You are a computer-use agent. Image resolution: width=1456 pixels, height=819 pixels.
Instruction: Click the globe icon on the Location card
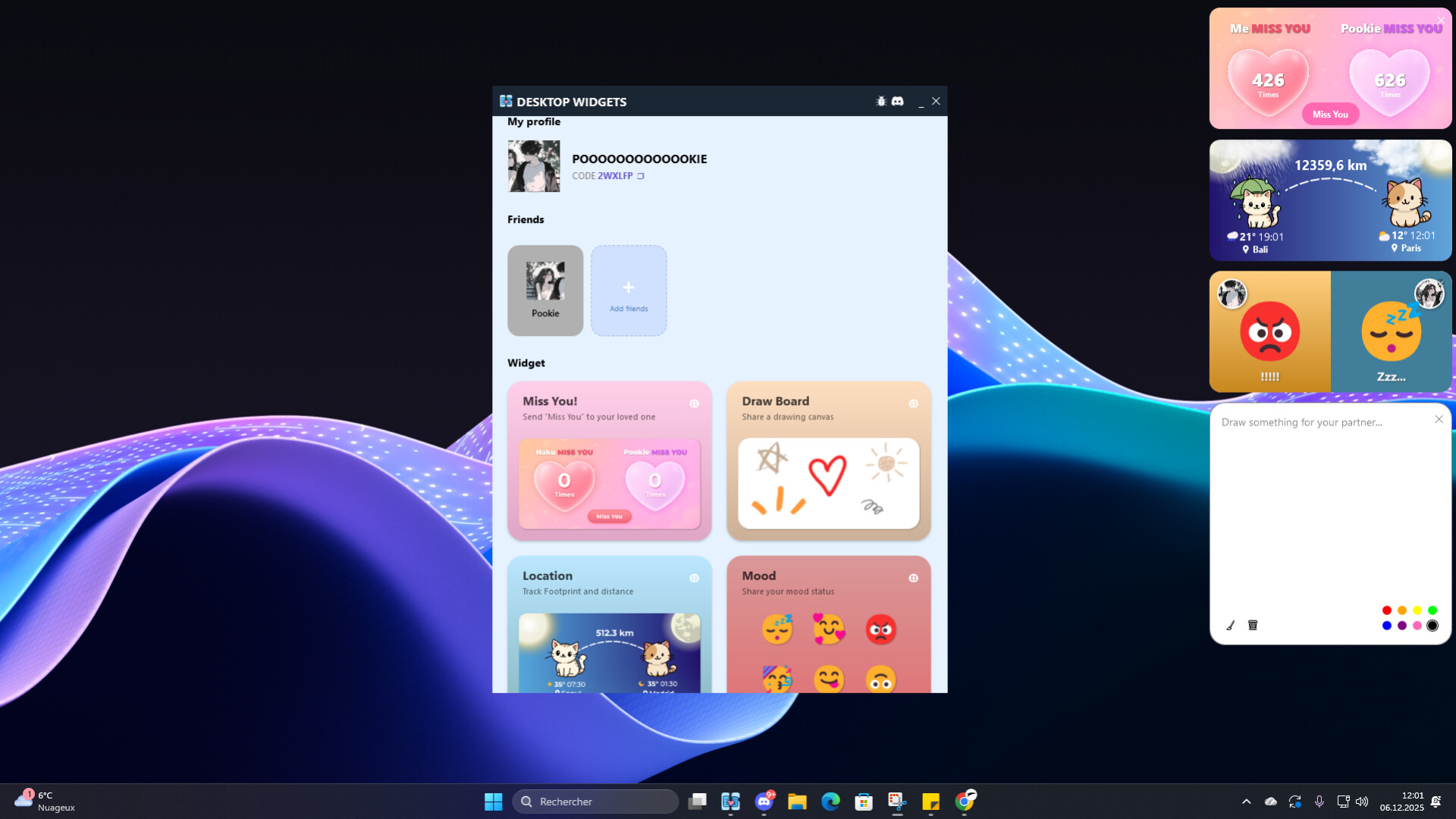click(x=695, y=578)
